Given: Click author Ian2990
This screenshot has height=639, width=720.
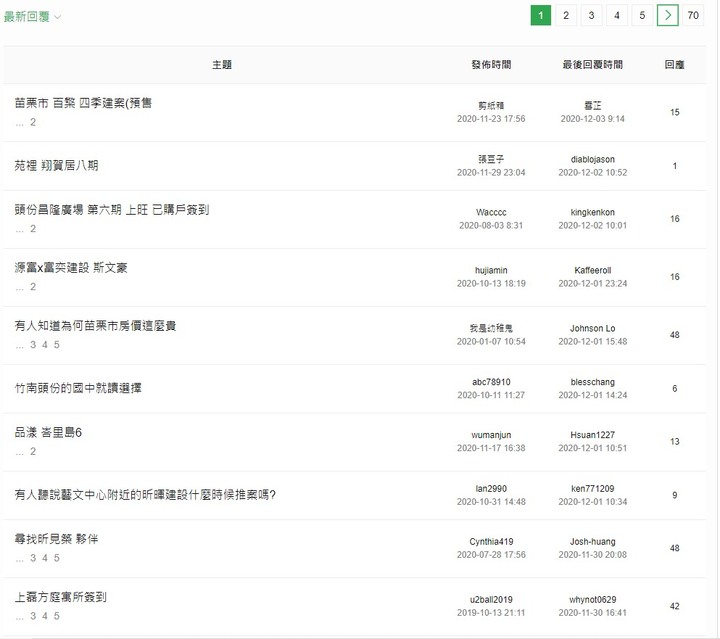Looking at the screenshot, I should pyautogui.click(x=491, y=488).
